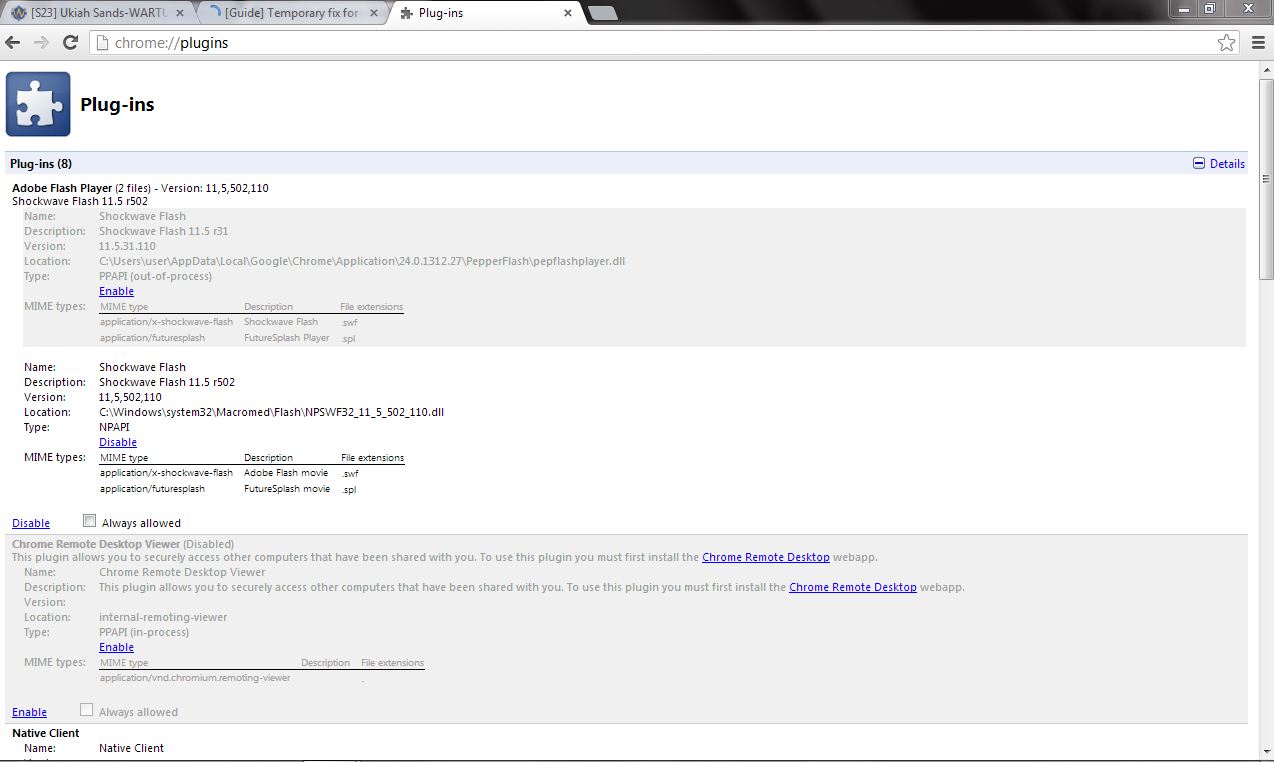
Task: Click the chrome://plugins address bar
Action: pyautogui.click(x=650, y=43)
